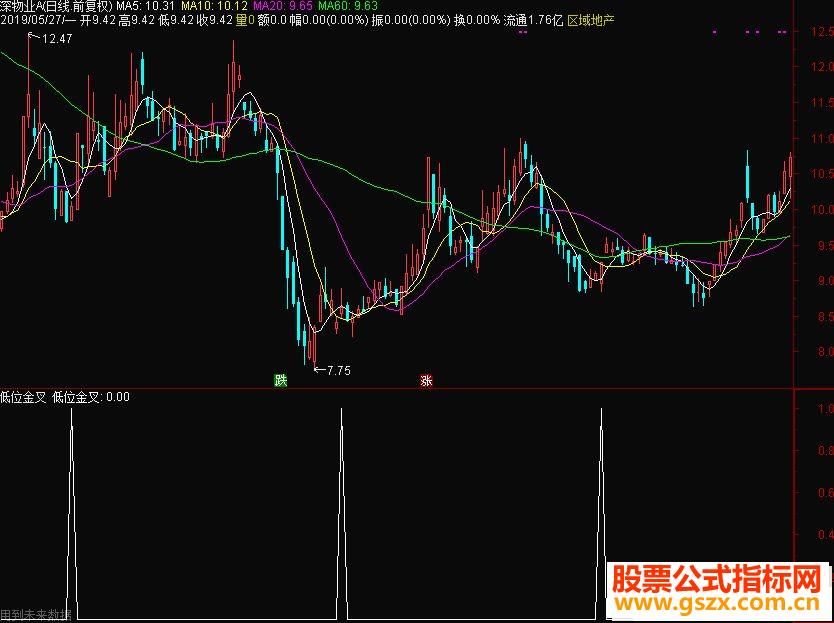The image size is (834, 623).
Task: Click the 换0.00% turnover value
Action: tap(477, 21)
